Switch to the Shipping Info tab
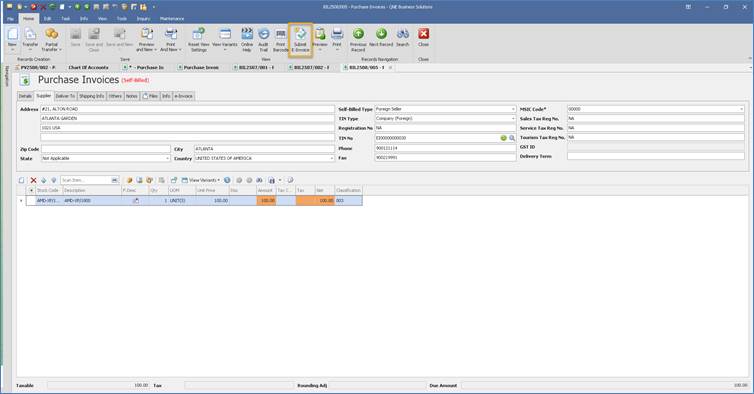This screenshot has width=754, height=394. click(x=91, y=96)
